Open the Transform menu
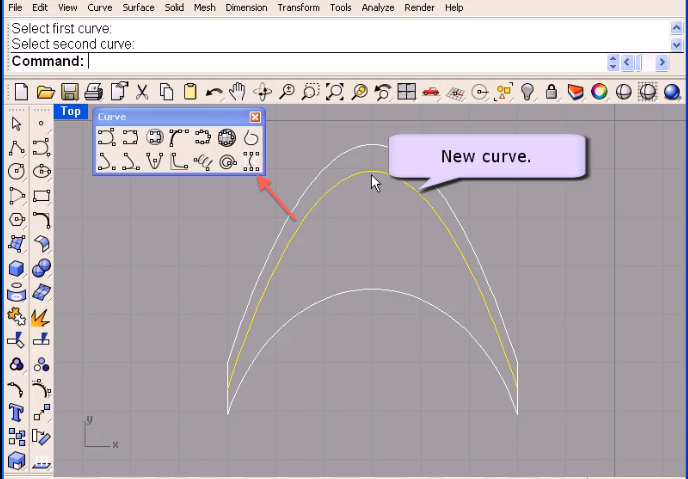 coord(298,7)
